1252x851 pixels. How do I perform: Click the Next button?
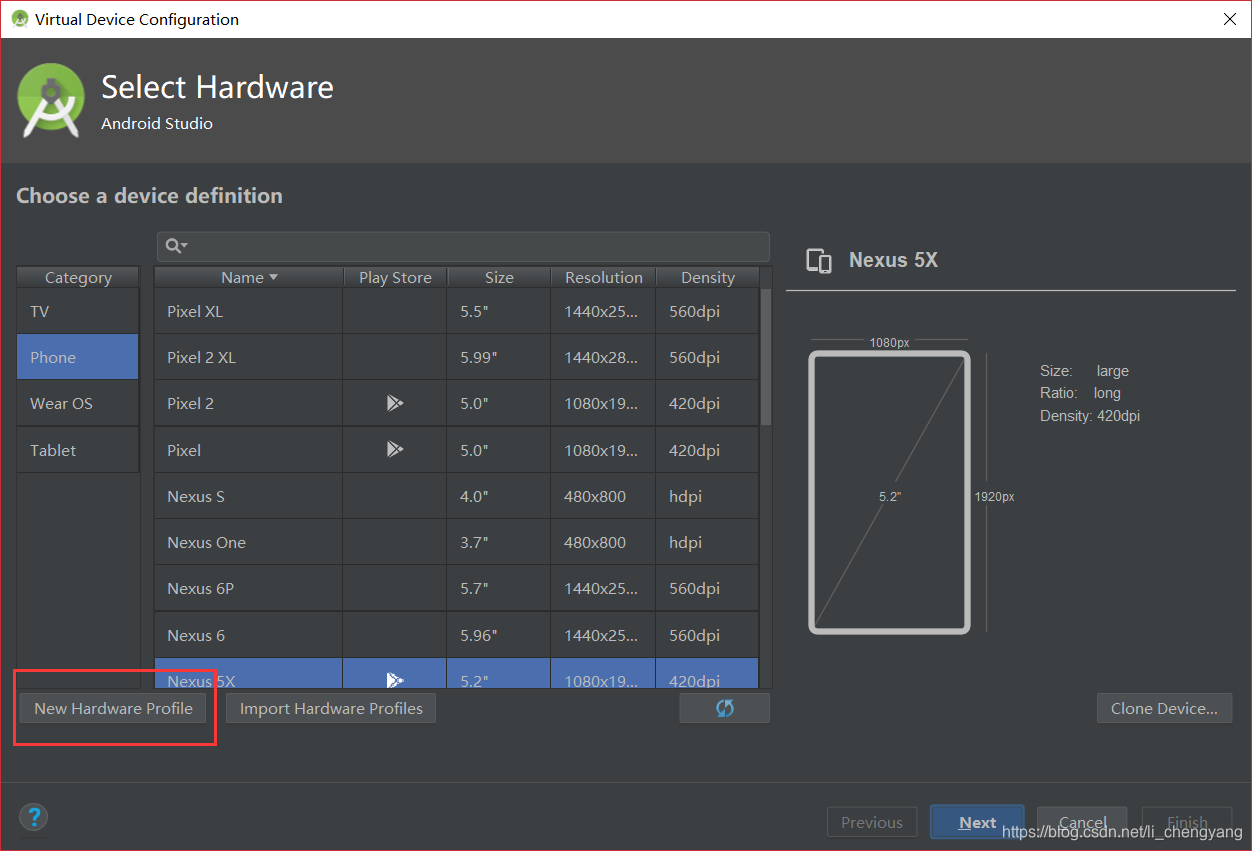977,822
